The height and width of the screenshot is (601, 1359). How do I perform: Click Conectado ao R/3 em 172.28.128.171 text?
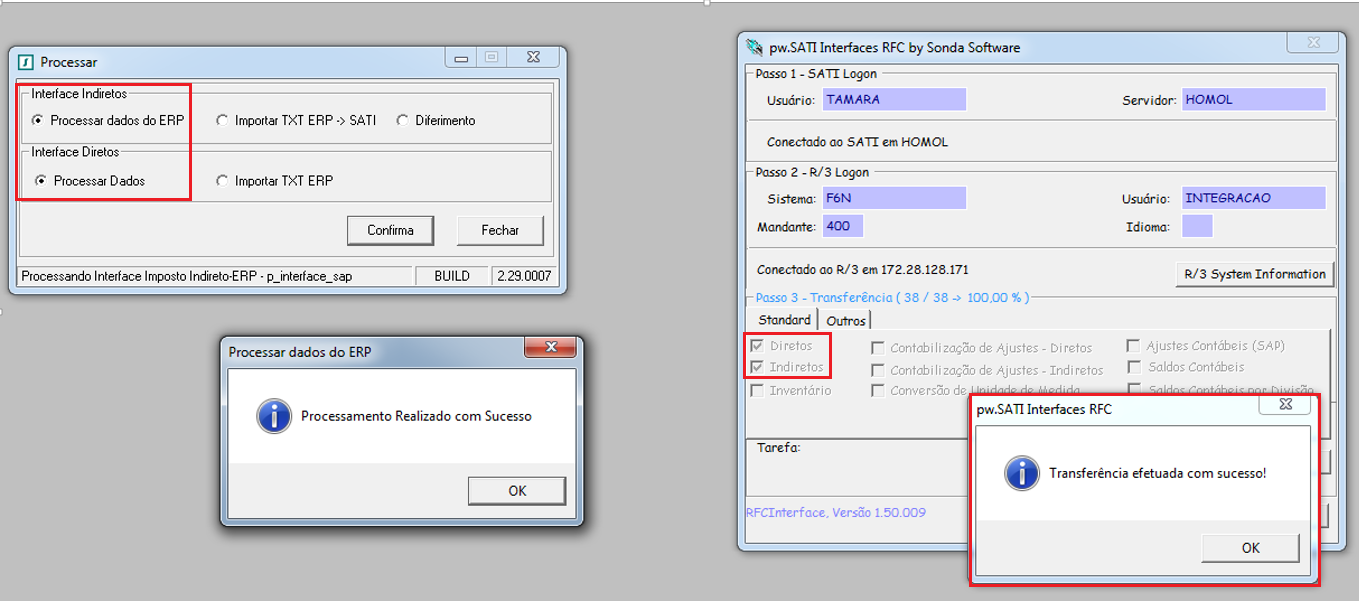pos(863,270)
